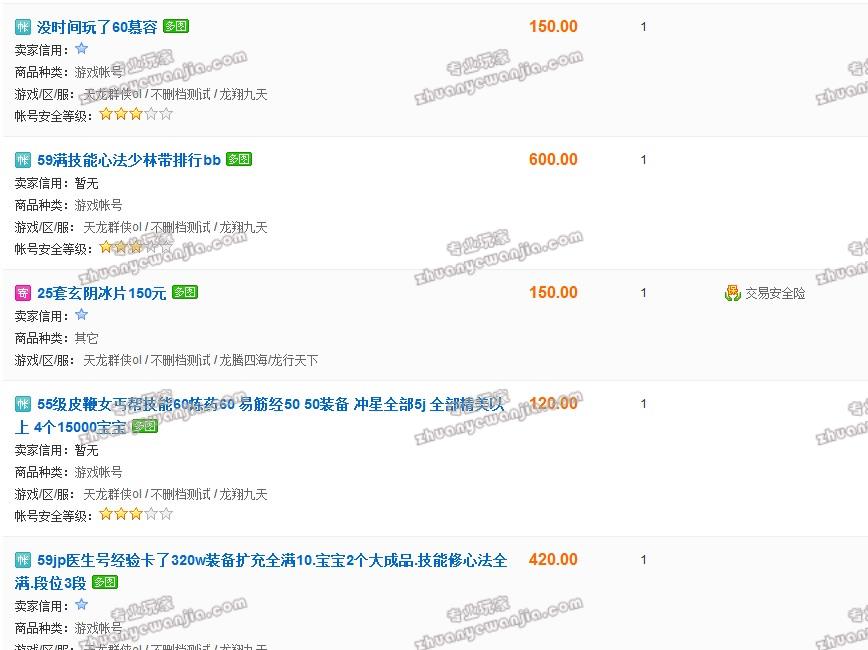The width and height of the screenshot is (868, 650).
Task: Open the 59jp医生号经验卡了320w listing title
Action: click(x=261, y=571)
